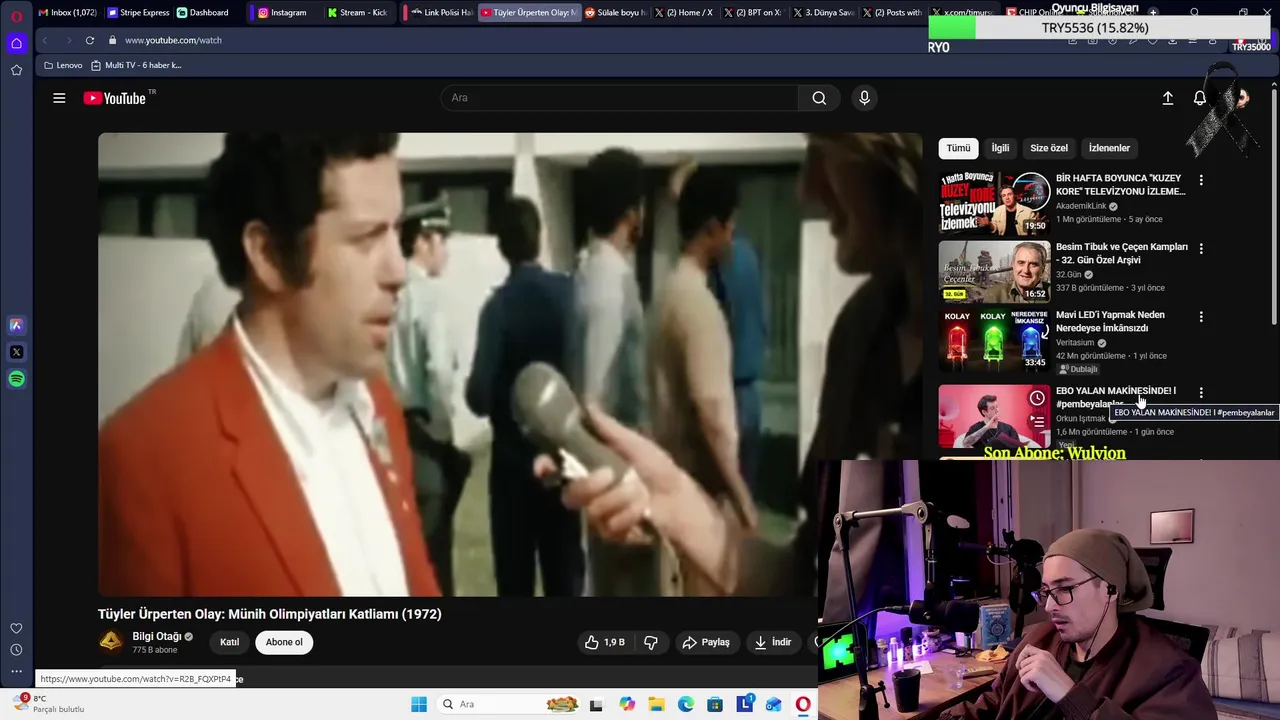
Task: Click the YouTube search magnifier button
Action: coord(819,98)
